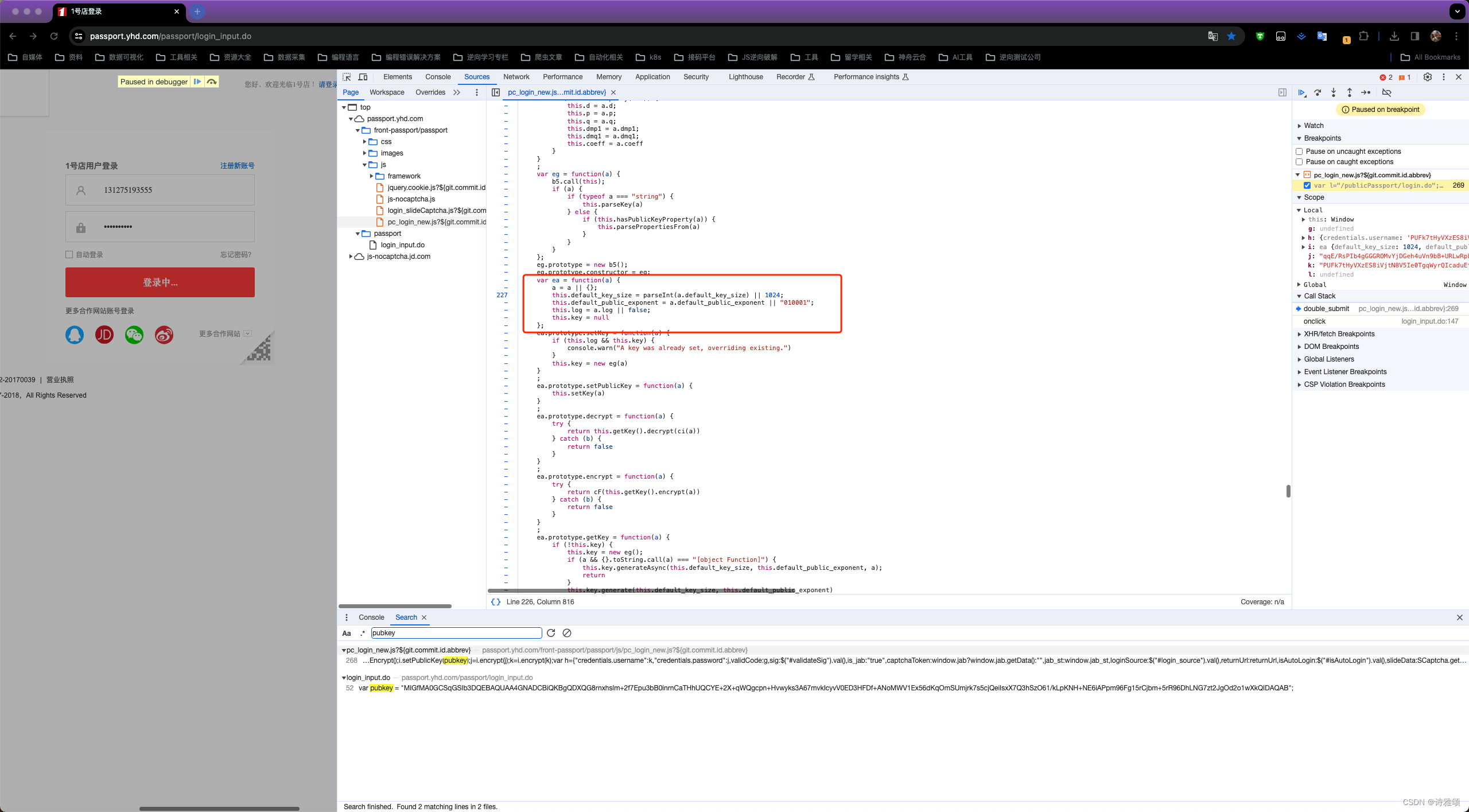The height and width of the screenshot is (812, 1469).
Task: Switch to the Elements tab
Action: (x=398, y=77)
